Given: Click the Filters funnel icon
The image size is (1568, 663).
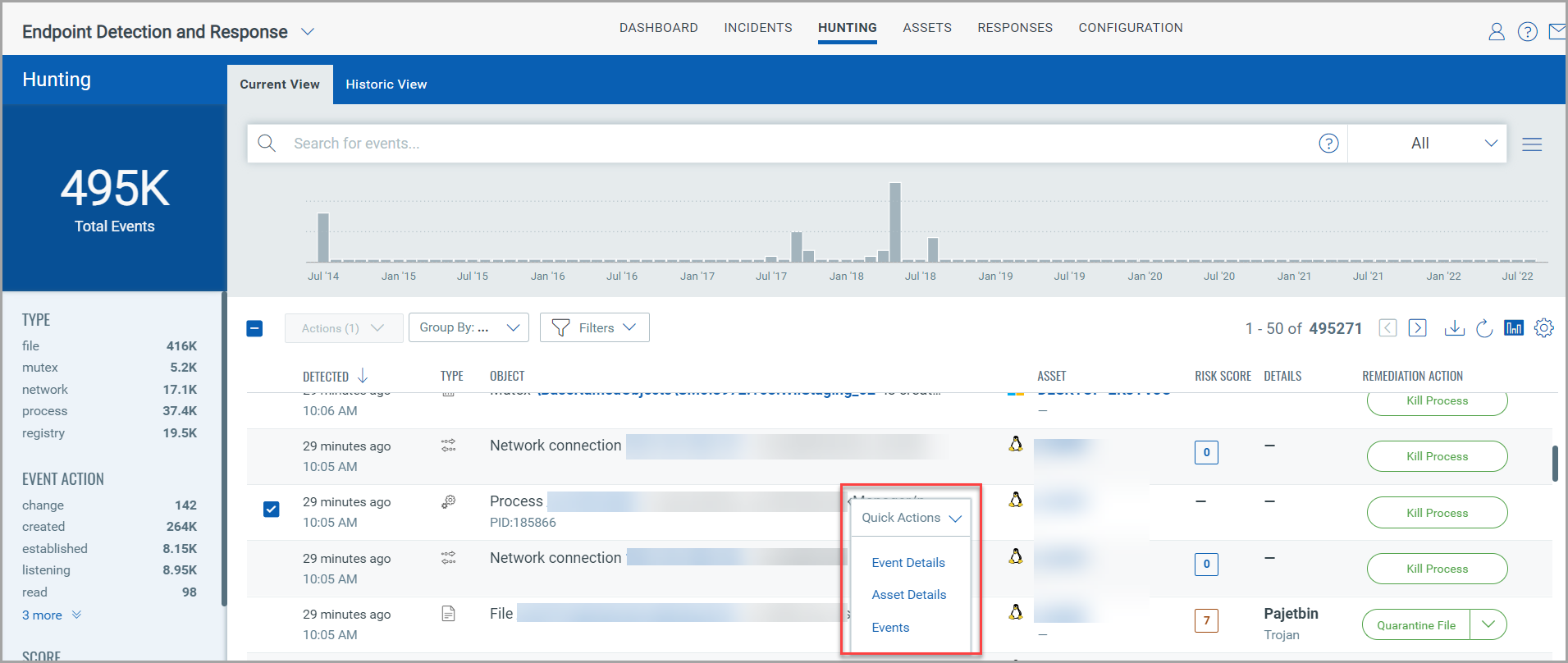Looking at the screenshot, I should click(560, 328).
